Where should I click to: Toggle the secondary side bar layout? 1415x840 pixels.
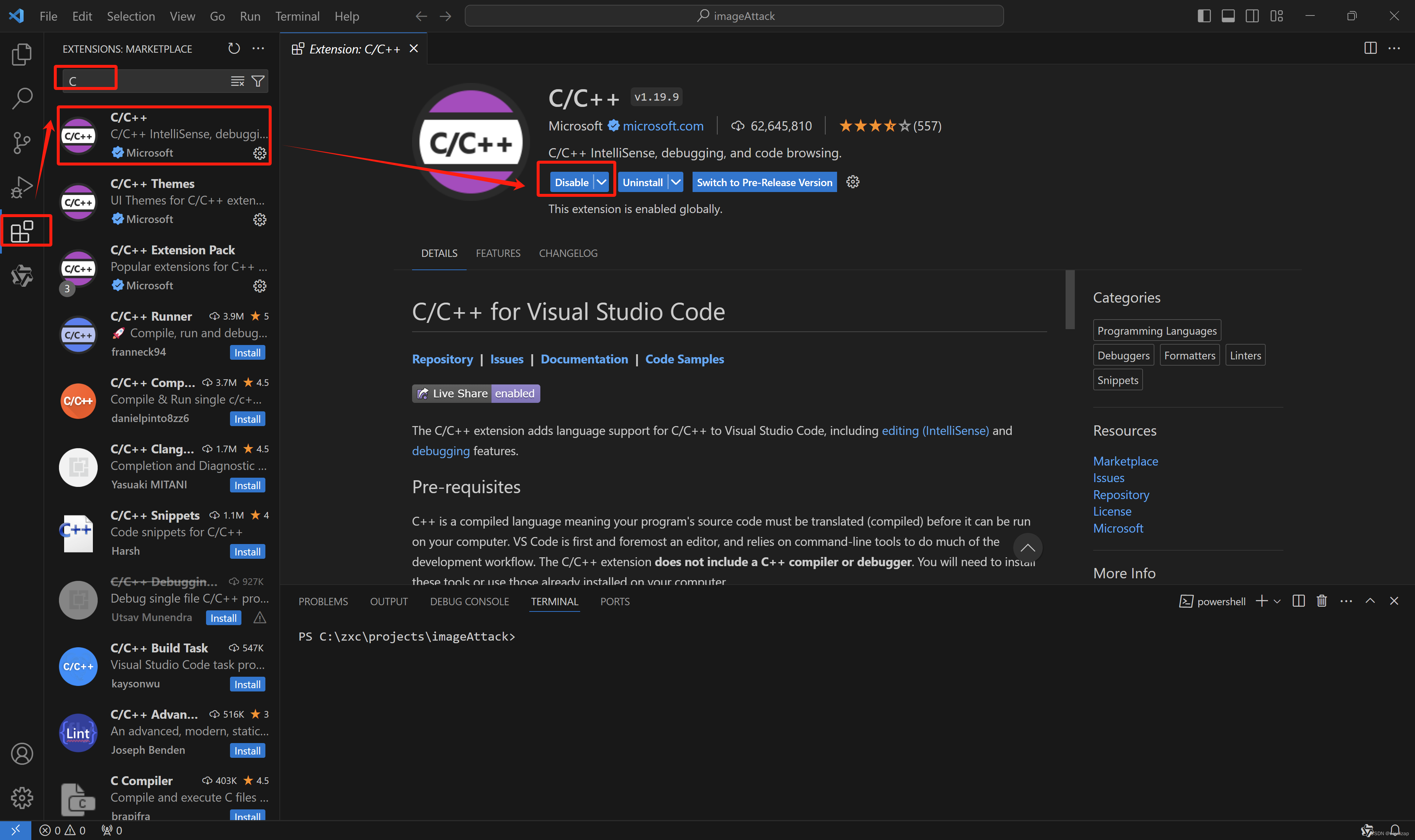[1252, 16]
